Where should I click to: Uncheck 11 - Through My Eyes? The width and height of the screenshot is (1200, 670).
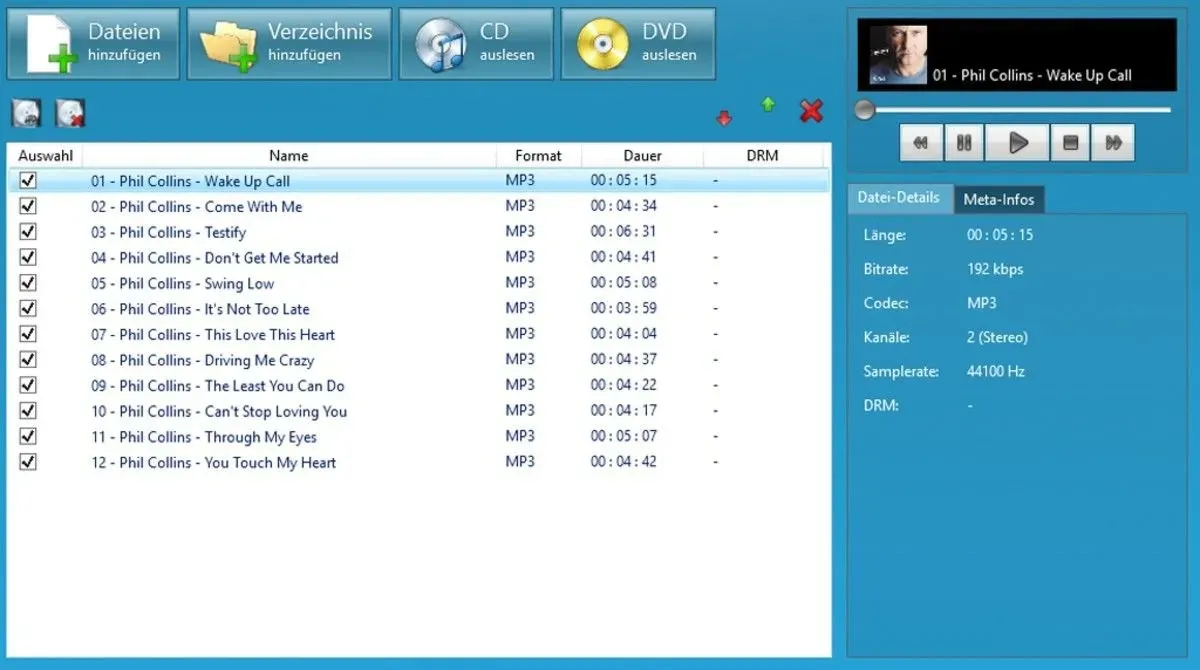click(x=28, y=437)
